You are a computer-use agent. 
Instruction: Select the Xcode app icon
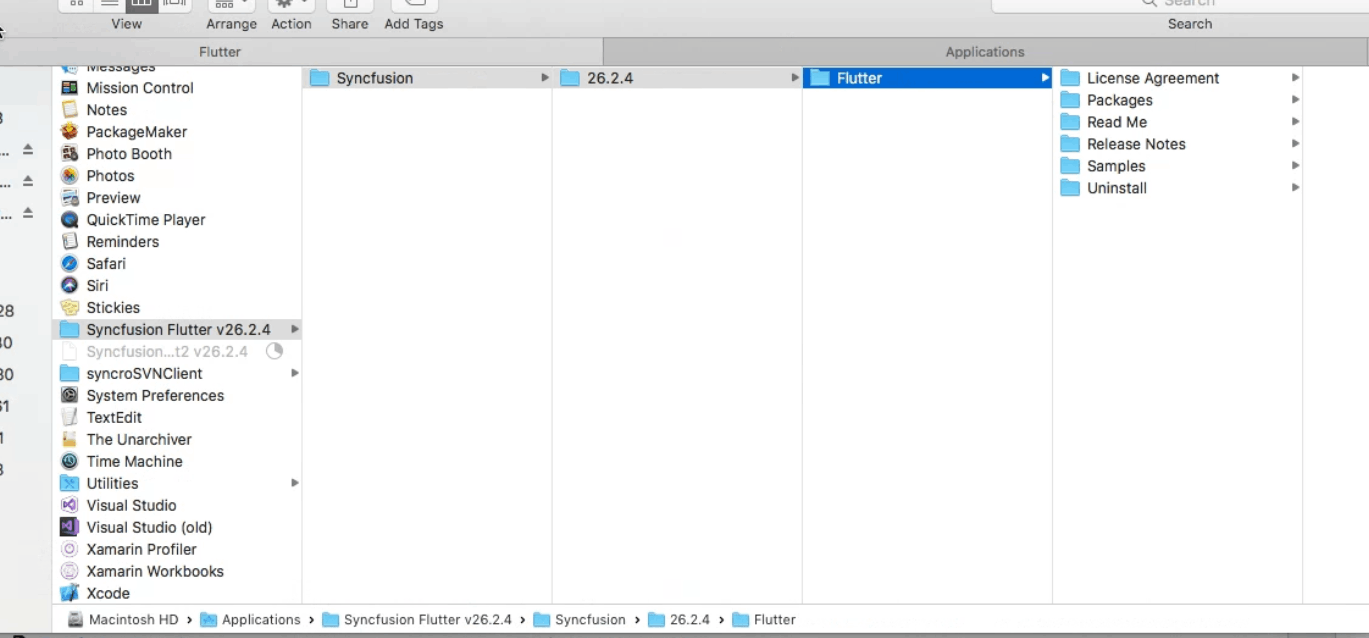point(69,594)
